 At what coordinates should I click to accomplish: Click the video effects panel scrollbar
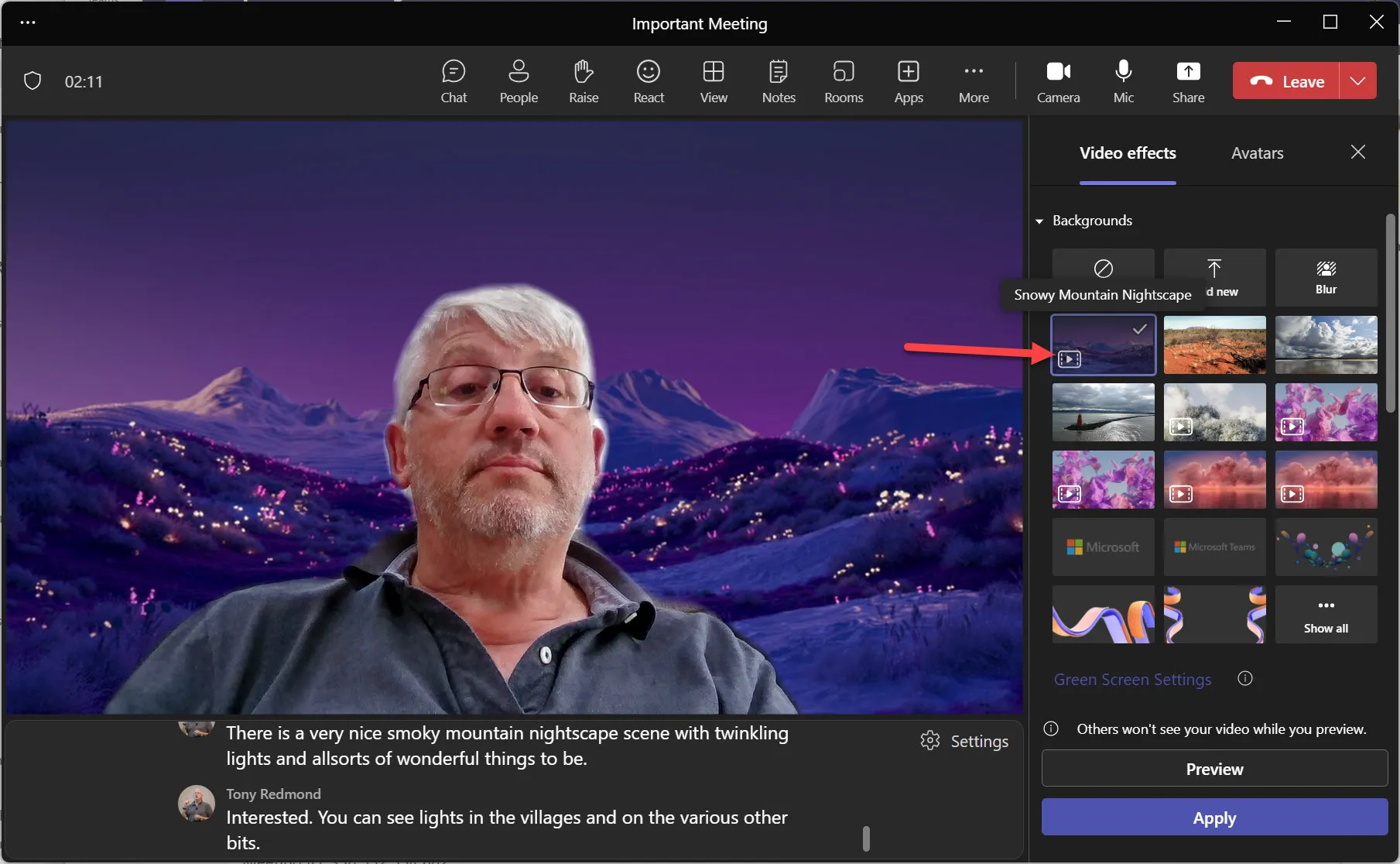pyautogui.click(x=1390, y=314)
